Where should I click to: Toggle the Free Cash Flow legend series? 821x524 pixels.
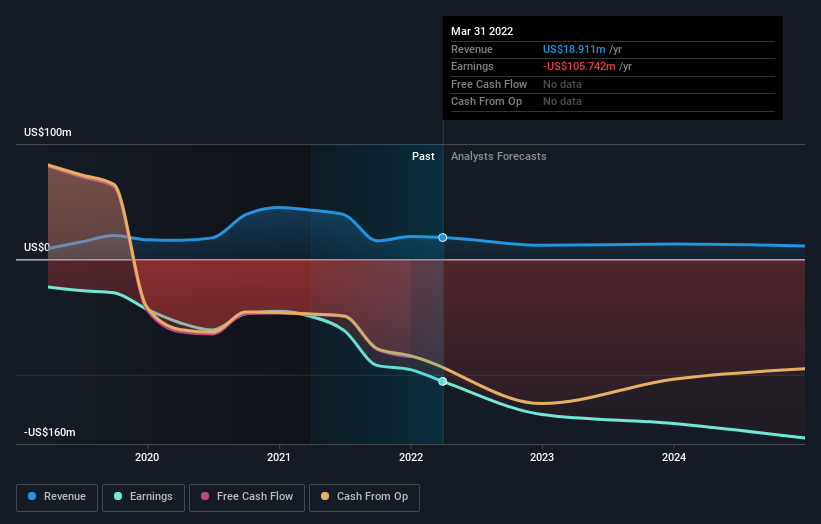point(247,497)
